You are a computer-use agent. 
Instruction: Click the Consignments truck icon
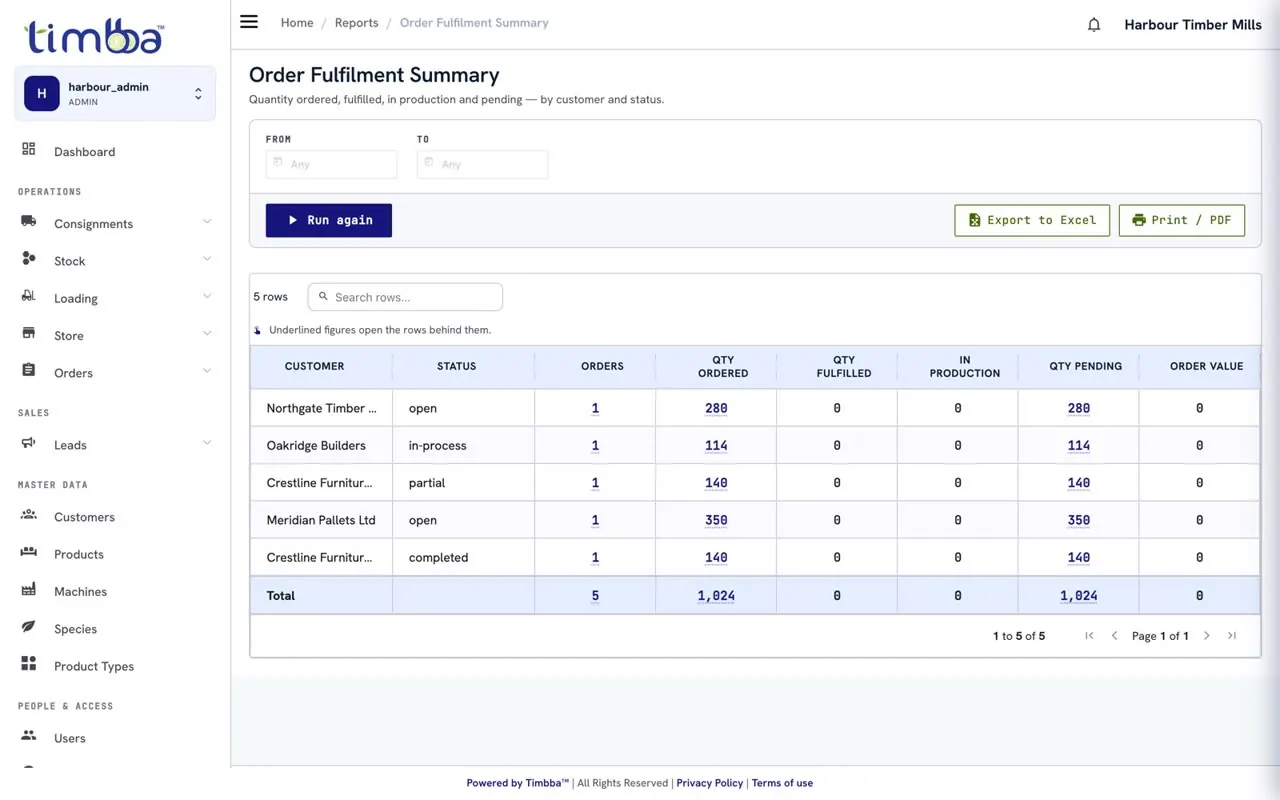[29, 222]
